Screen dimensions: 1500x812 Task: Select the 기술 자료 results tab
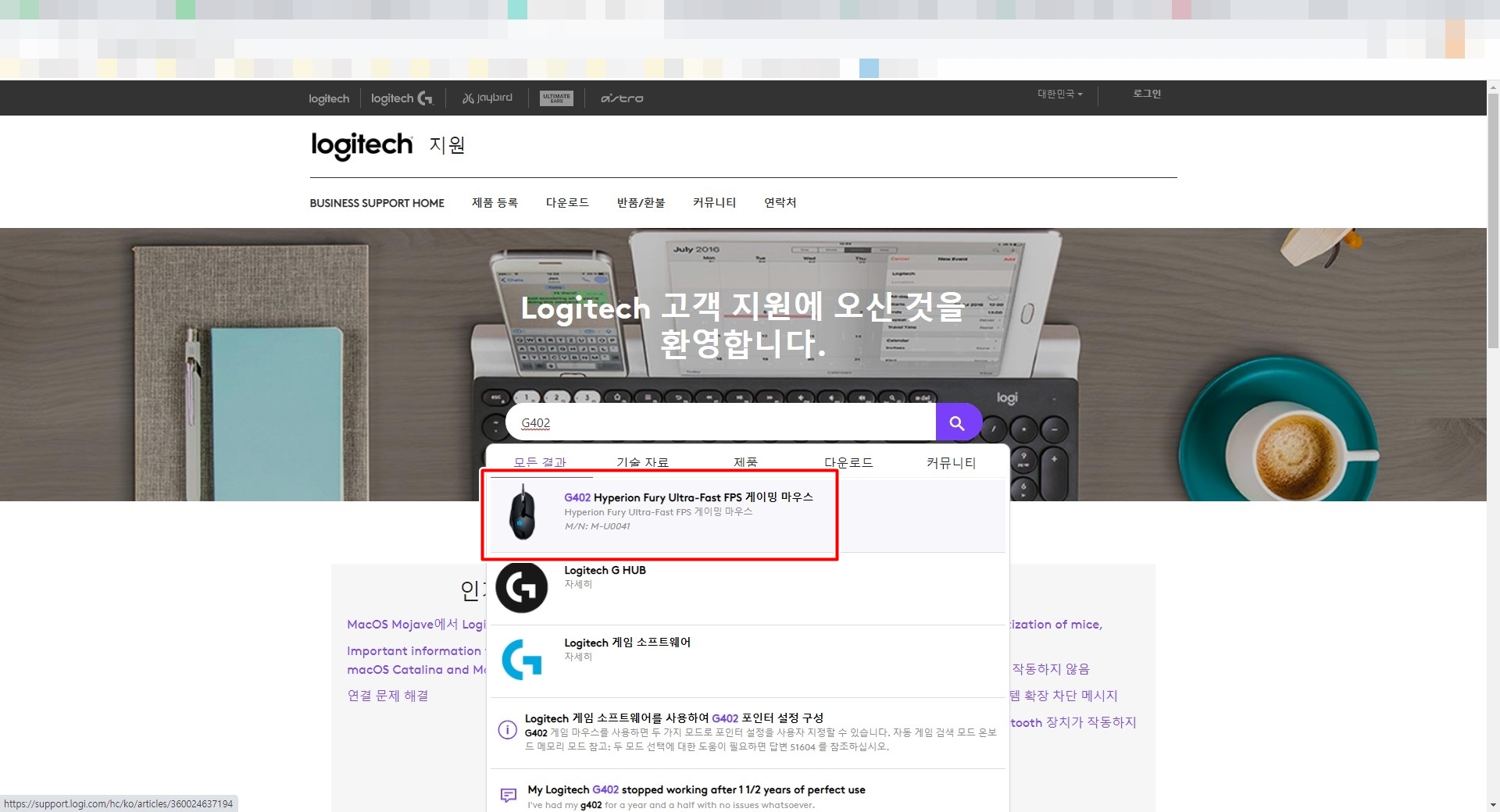(x=642, y=462)
